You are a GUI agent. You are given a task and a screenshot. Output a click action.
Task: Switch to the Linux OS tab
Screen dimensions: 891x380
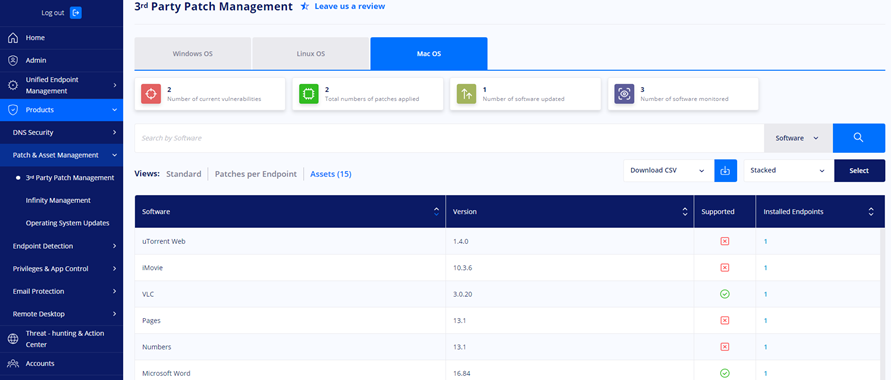point(311,54)
